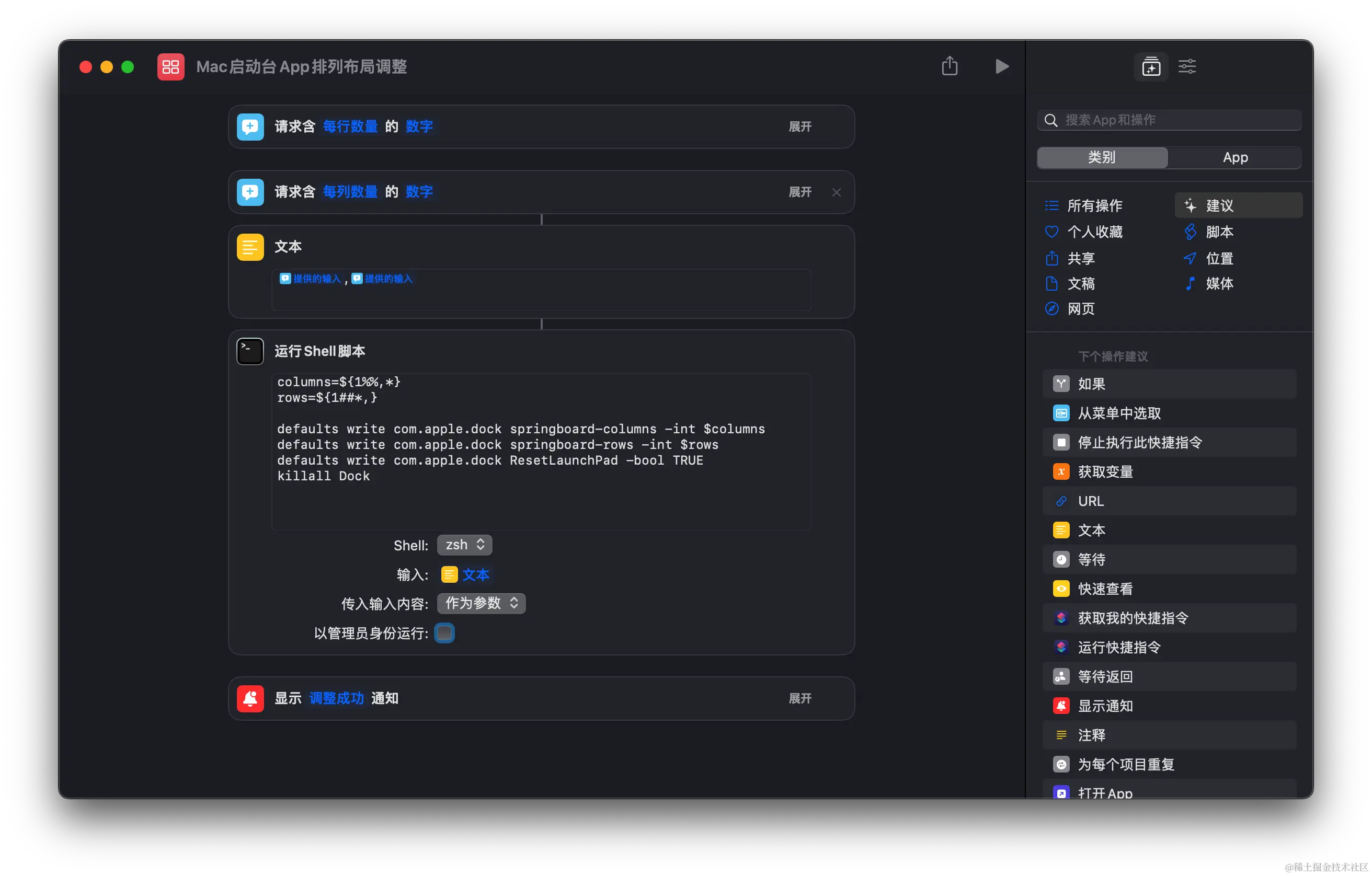Image resolution: width=1372 pixels, height=876 pixels.
Task: Open the Shell zsh dropdown
Action: tap(464, 545)
